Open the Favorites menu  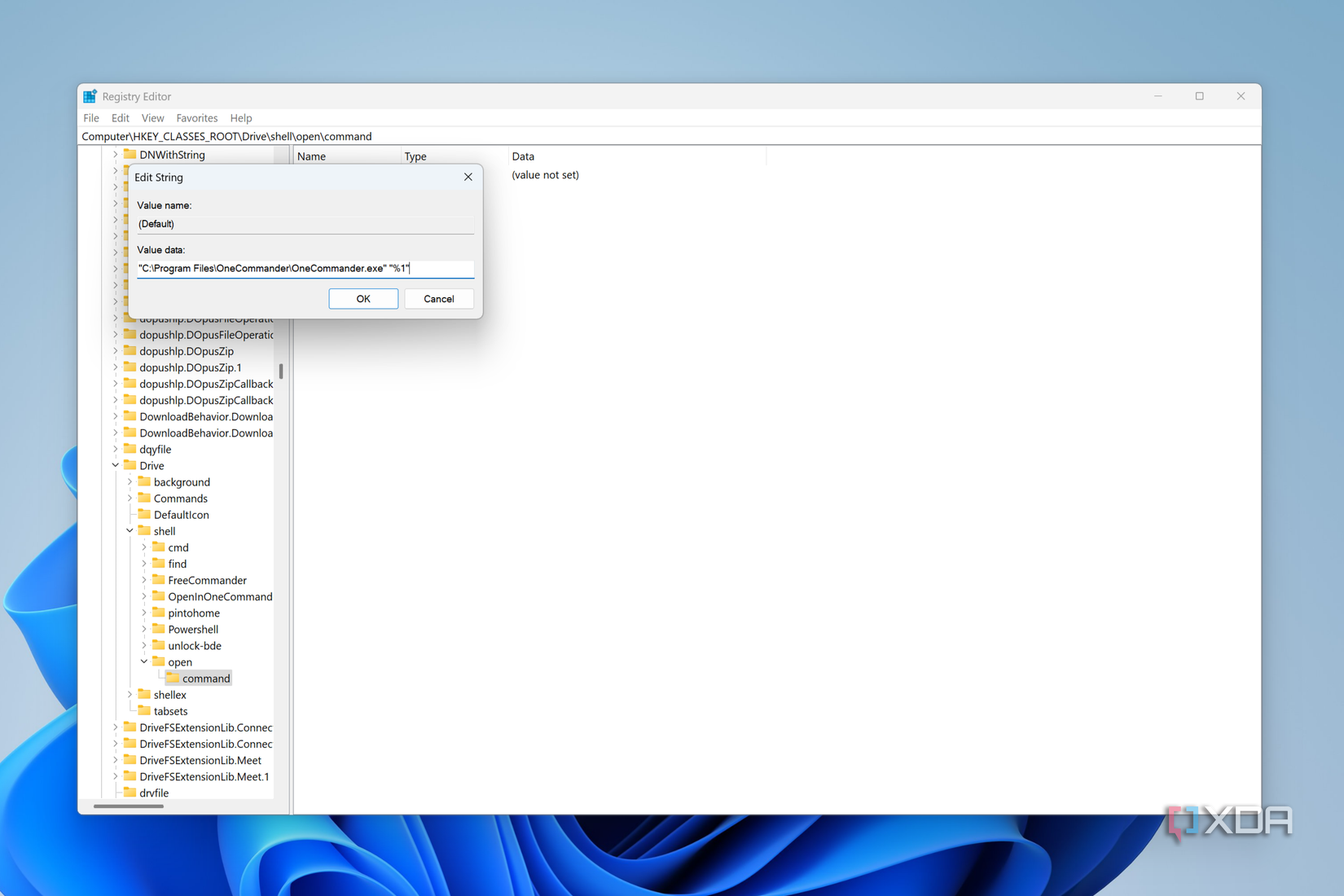[196, 117]
